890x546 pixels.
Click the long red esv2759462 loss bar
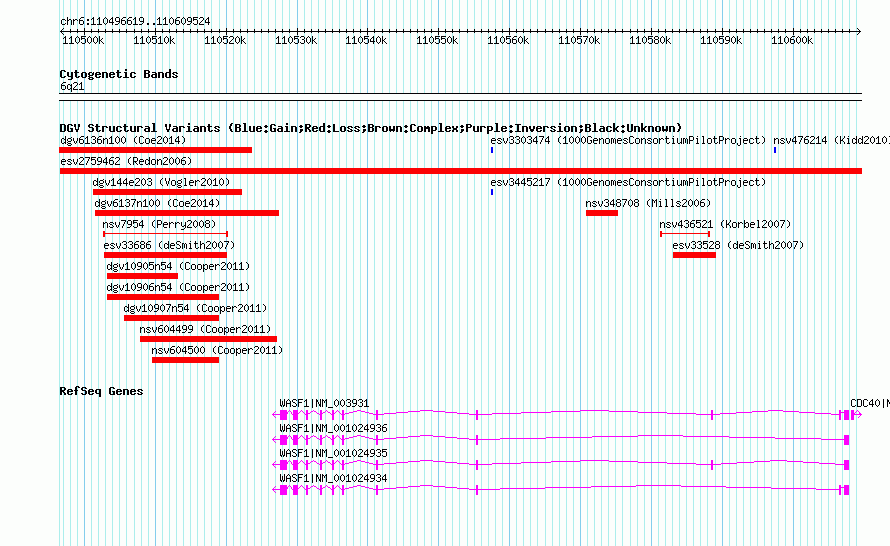pos(460,171)
